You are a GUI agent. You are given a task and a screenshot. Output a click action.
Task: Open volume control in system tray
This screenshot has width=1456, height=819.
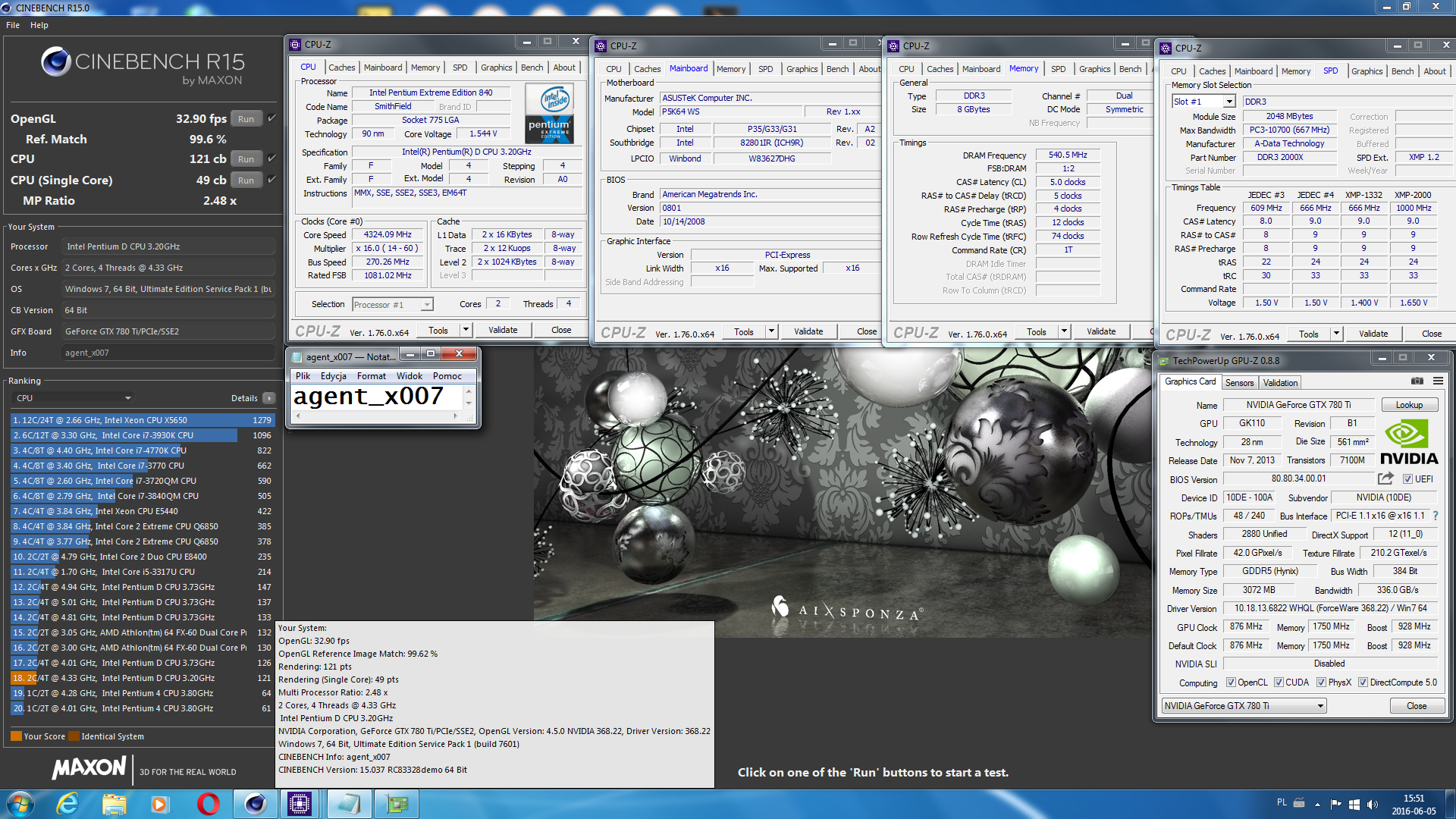pyautogui.click(x=1372, y=804)
